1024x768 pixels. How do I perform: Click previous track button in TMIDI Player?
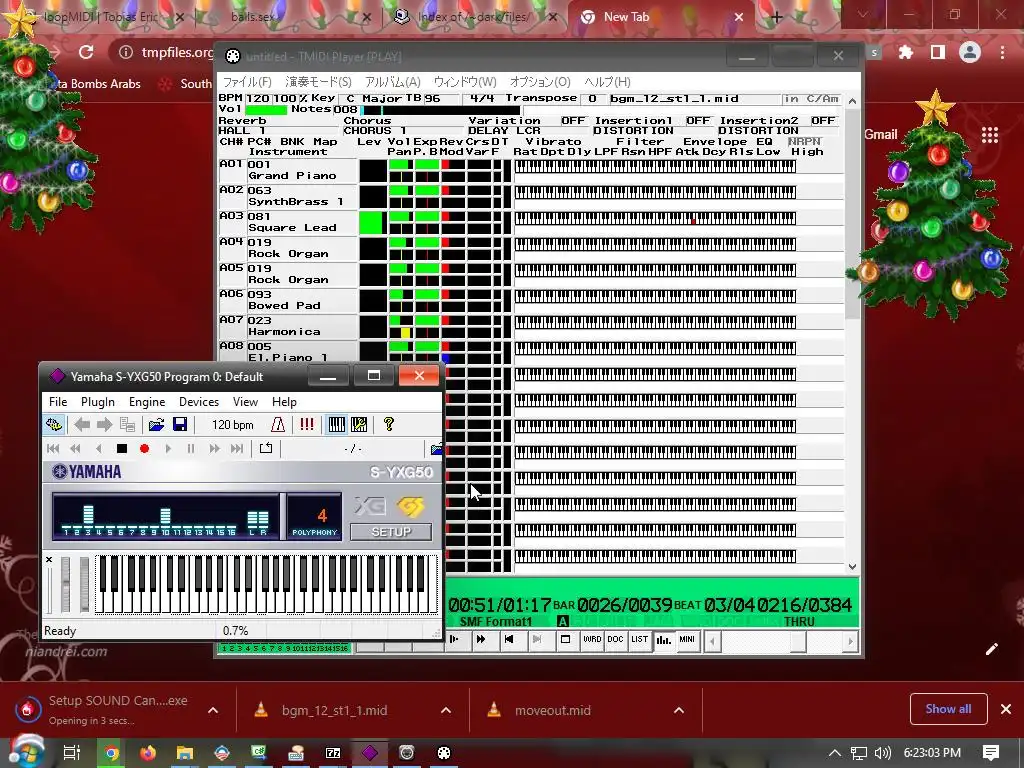coord(509,639)
